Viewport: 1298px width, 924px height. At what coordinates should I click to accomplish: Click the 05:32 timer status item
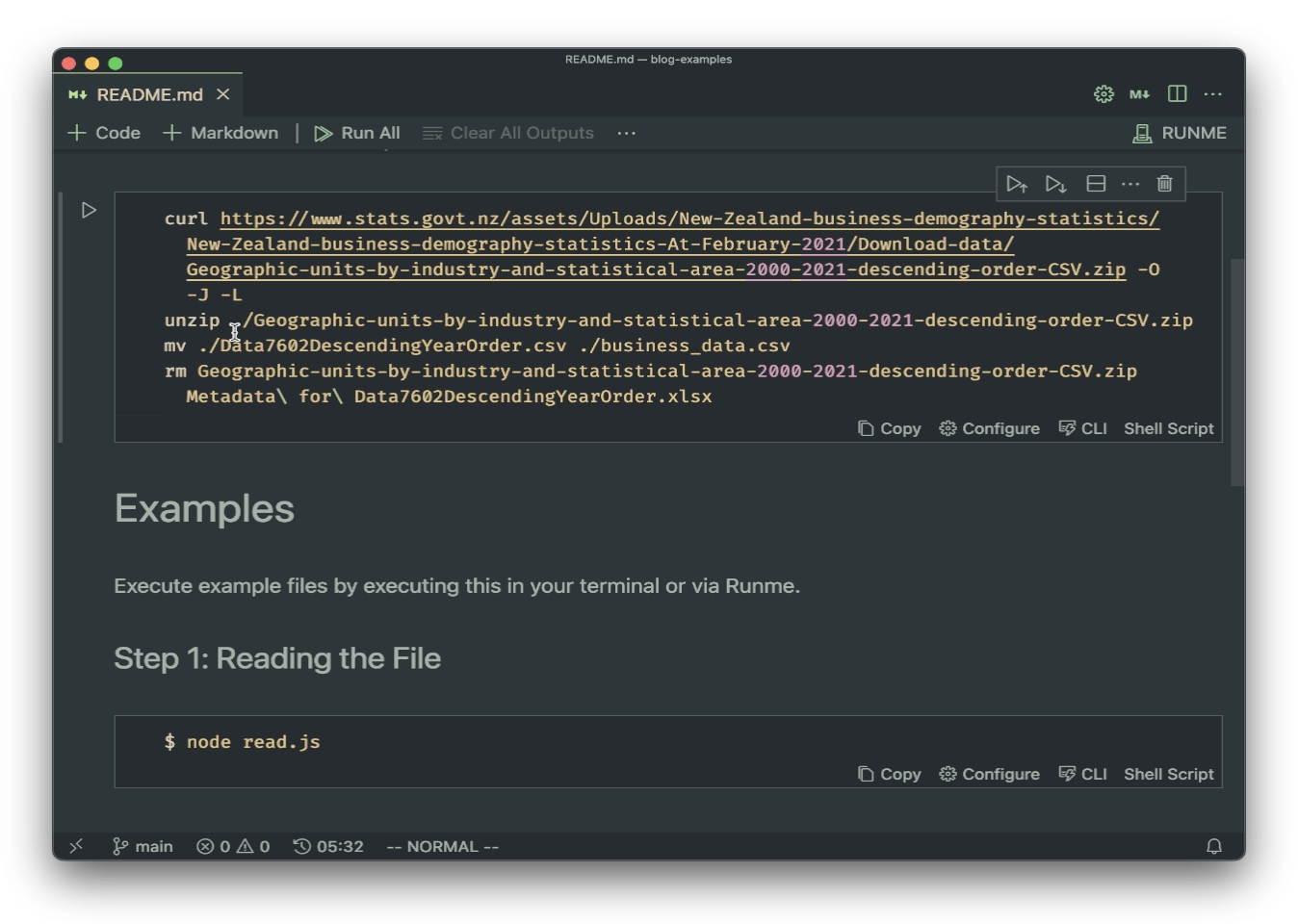tap(328, 846)
